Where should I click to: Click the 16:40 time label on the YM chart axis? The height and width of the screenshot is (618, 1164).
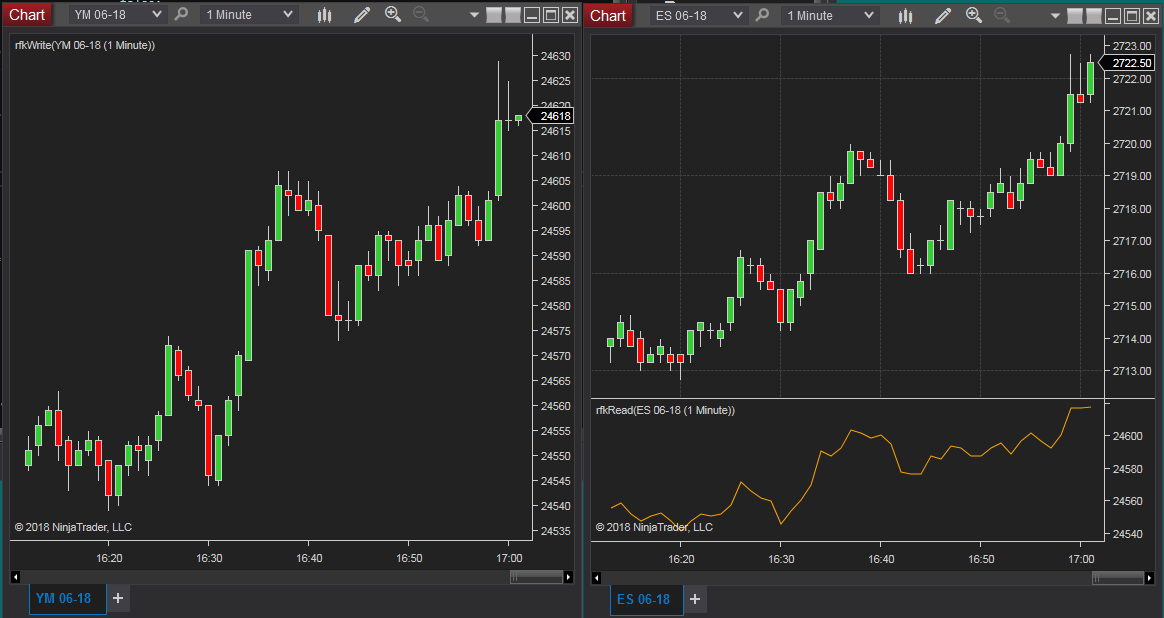click(309, 558)
